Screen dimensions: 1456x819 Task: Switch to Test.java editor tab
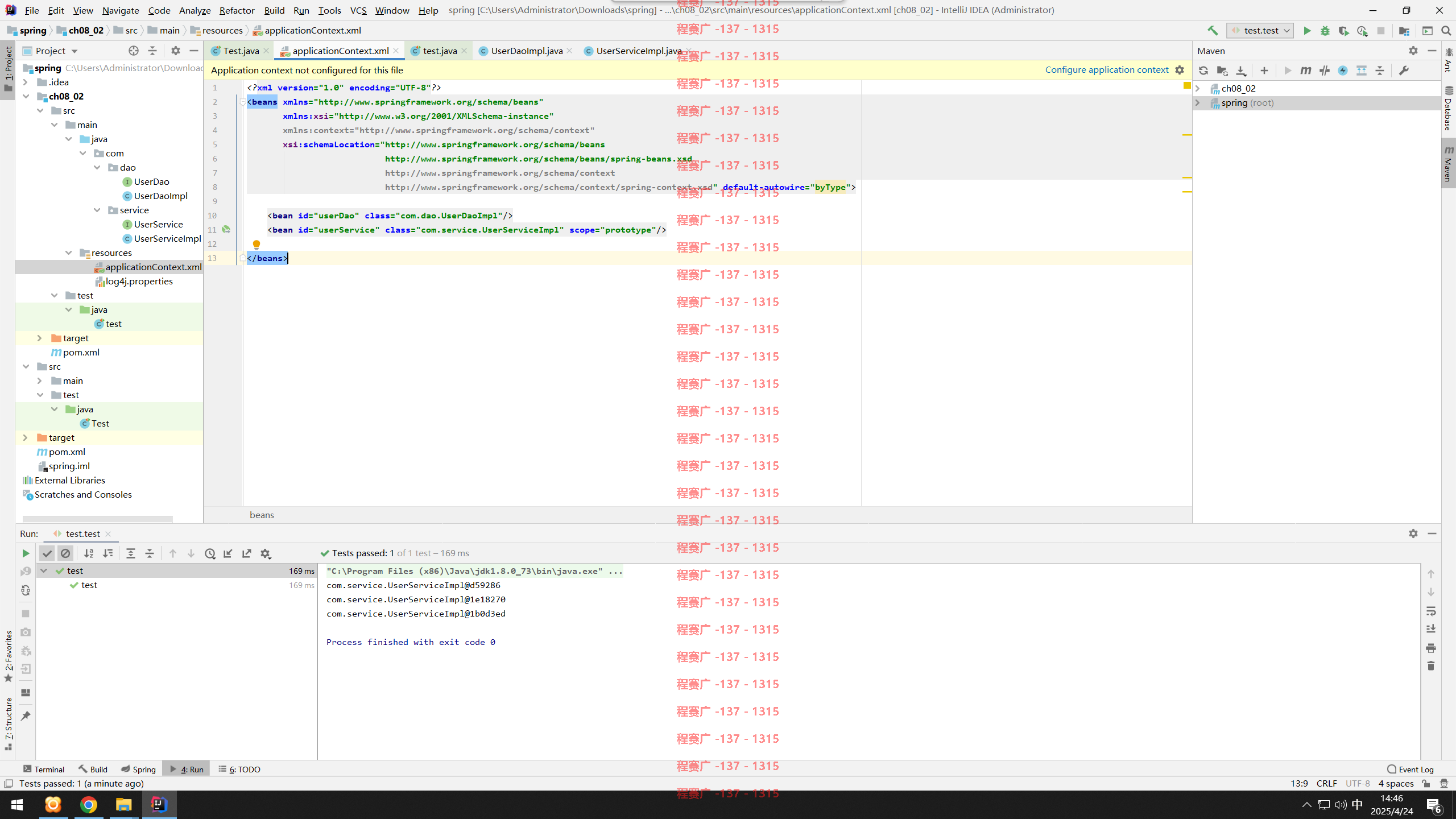pos(240,51)
